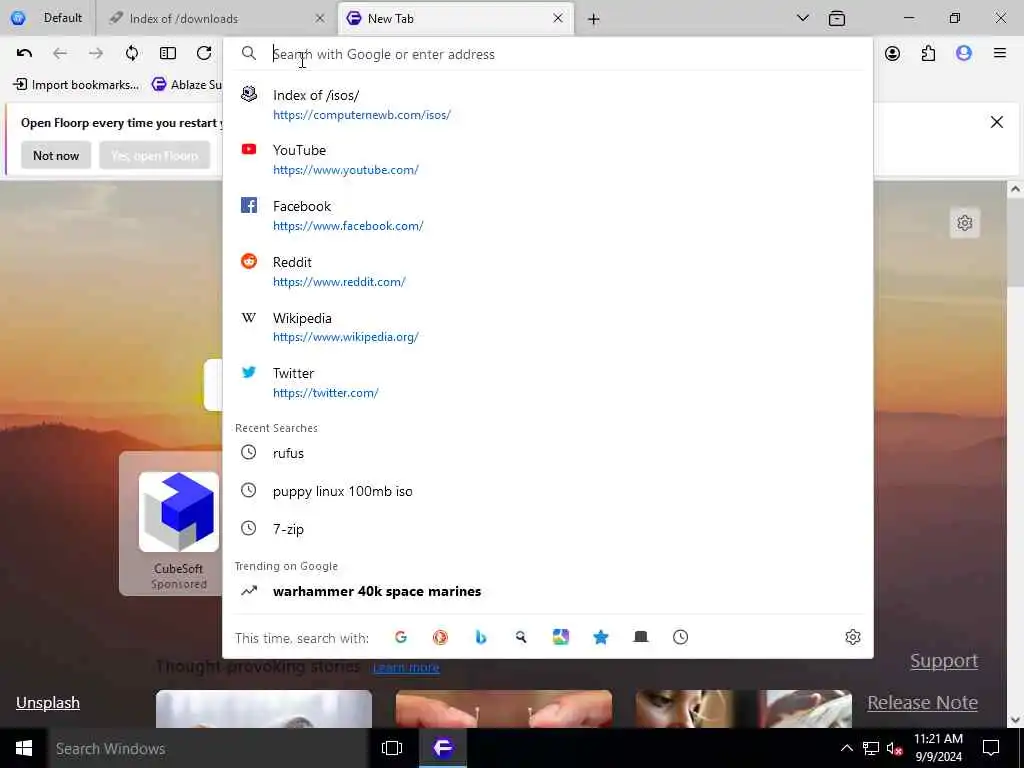Search this time with Bing icon
This screenshot has width=1024, height=768.
tap(481, 637)
